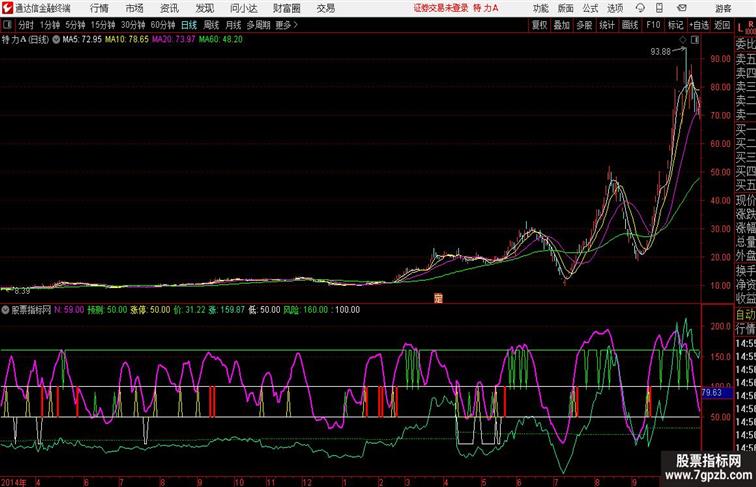The width and height of the screenshot is (756, 487).
Task: Click the 自动 label in the side panel
Action: pos(746,315)
